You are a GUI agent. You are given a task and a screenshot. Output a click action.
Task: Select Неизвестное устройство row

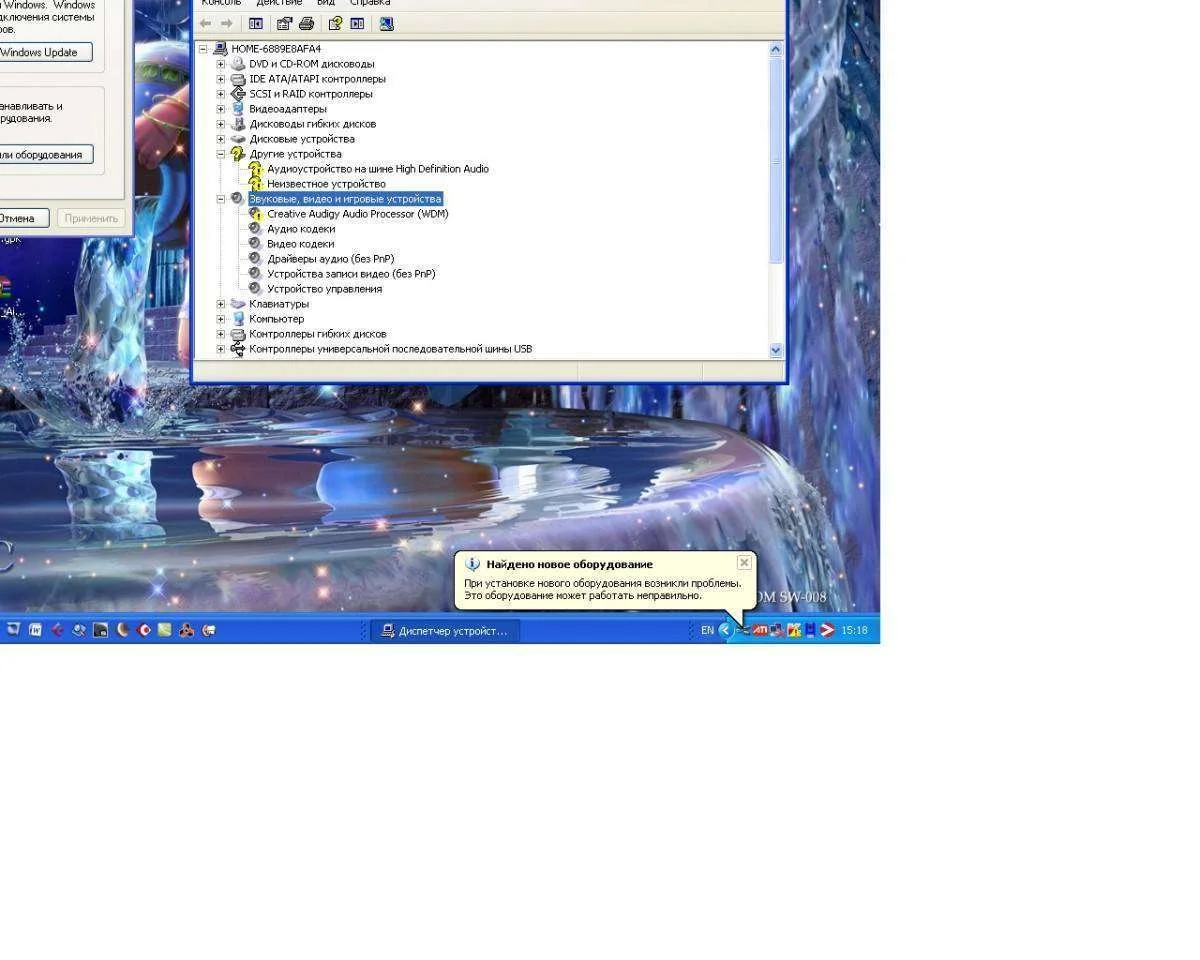click(326, 184)
